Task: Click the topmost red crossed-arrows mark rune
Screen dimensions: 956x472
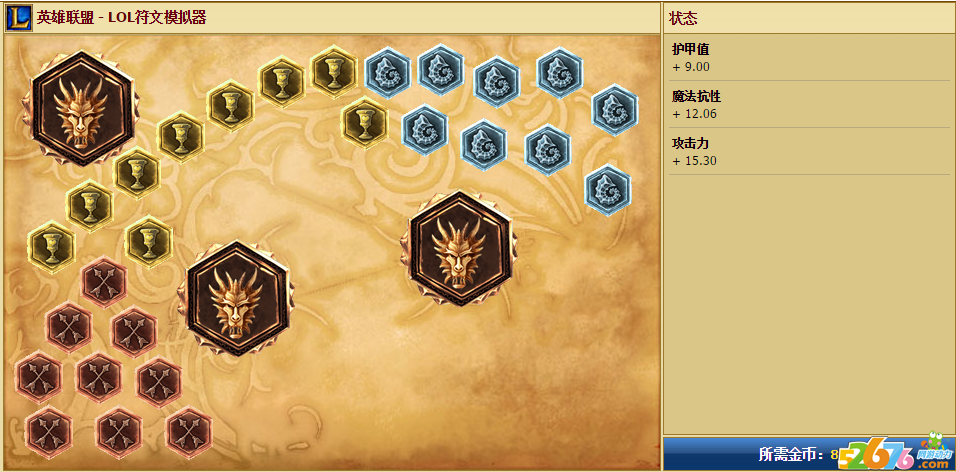Action: pyautogui.click(x=104, y=282)
